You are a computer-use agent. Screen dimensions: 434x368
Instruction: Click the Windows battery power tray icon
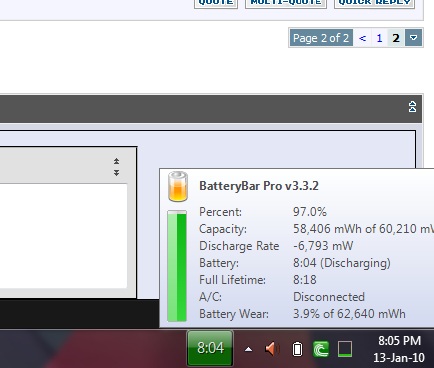coord(297,349)
